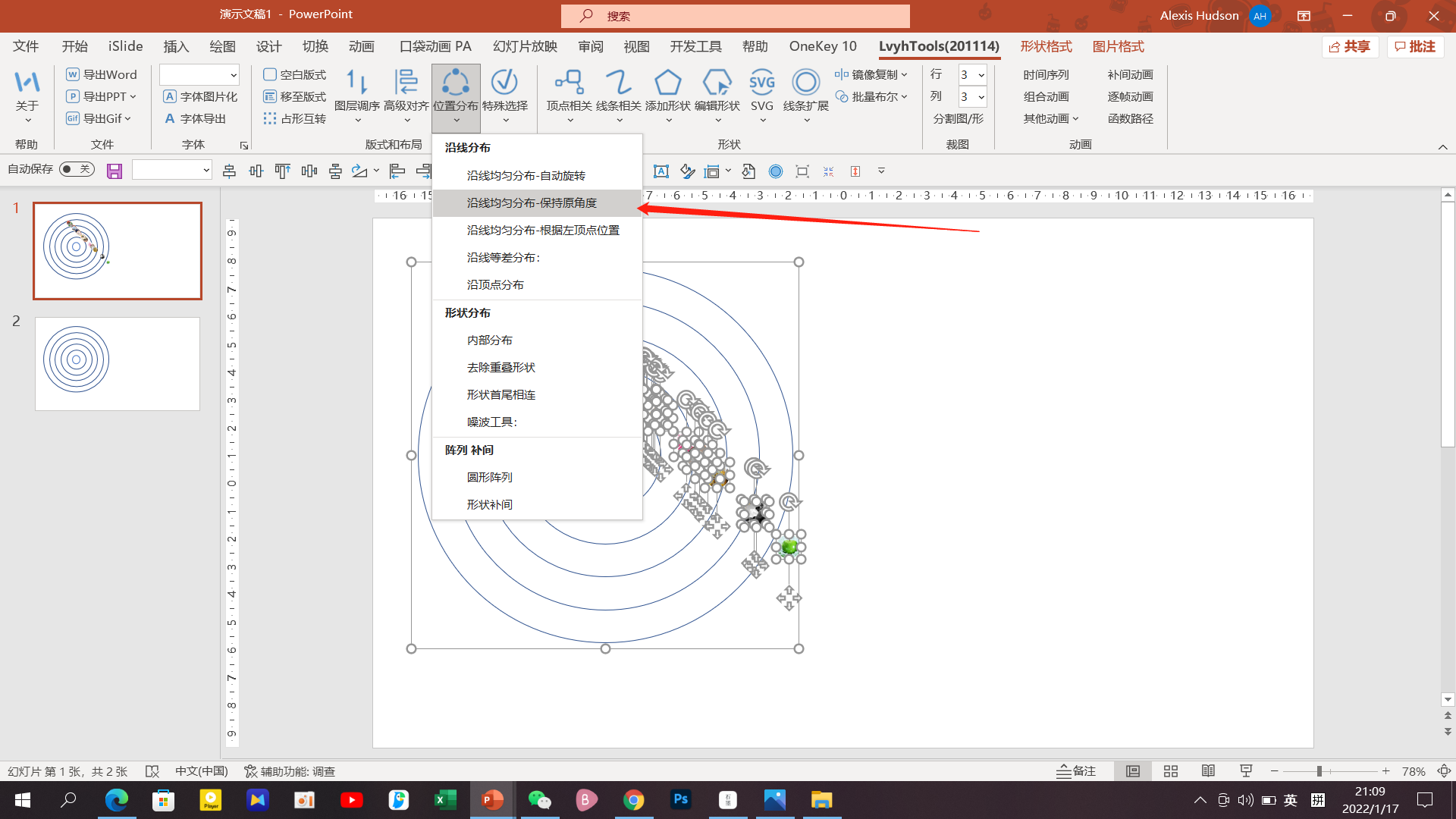The height and width of the screenshot is (819, 1456).
Task: Click the SVG tool icon
Action: click(761, 82)
